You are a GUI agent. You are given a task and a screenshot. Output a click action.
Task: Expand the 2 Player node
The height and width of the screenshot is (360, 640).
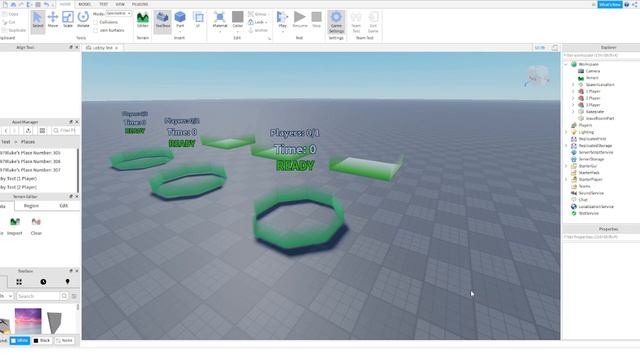[573, 98]
